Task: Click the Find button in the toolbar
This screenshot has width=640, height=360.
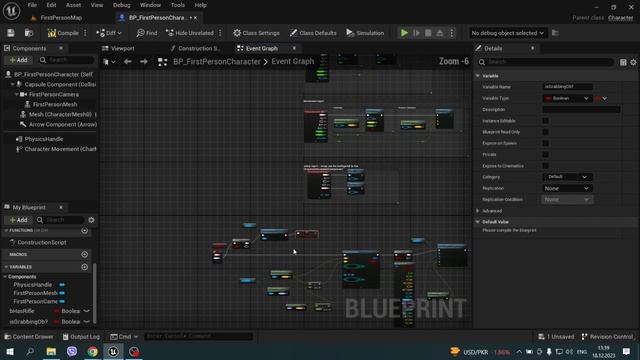Action: click(147, 33)
